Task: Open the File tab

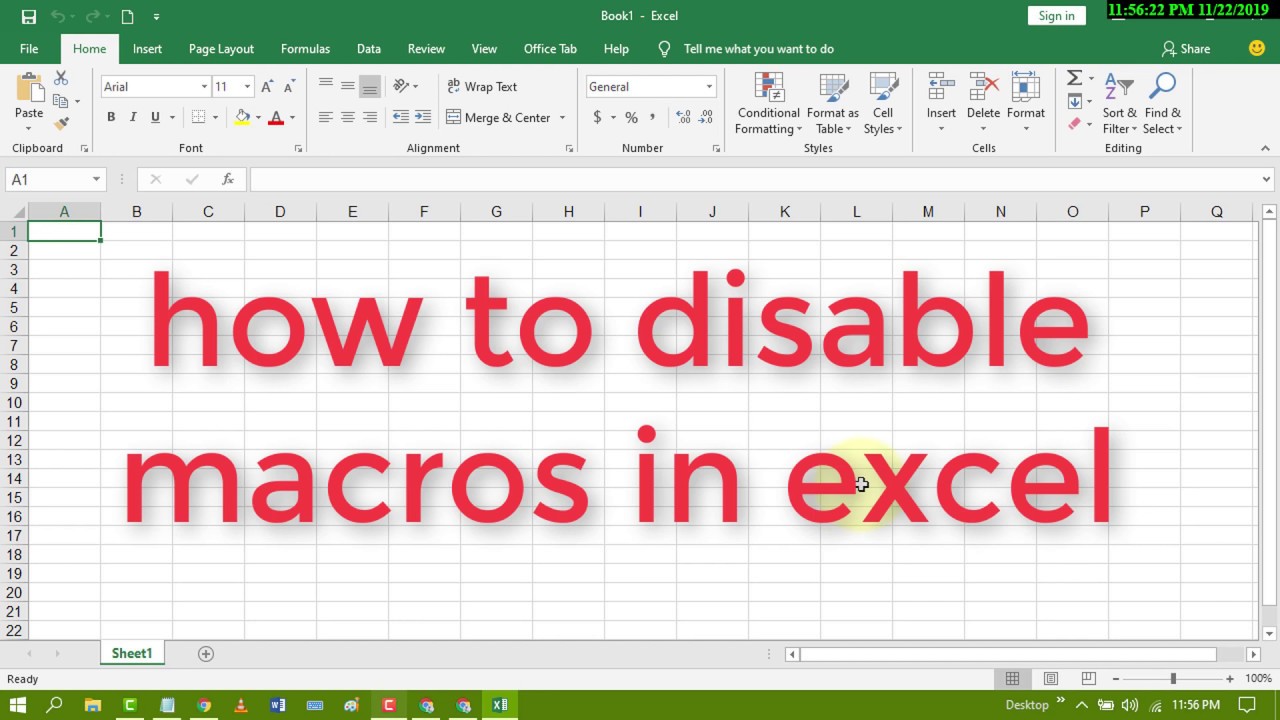Action: (29, 49)
